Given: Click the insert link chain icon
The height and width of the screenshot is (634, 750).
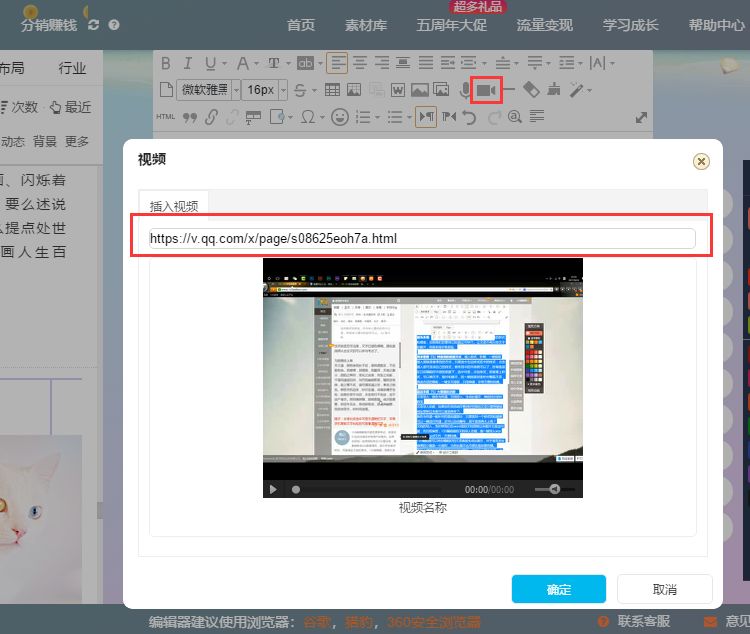Looking at the screenshot, I should click(x=211, y=117).
